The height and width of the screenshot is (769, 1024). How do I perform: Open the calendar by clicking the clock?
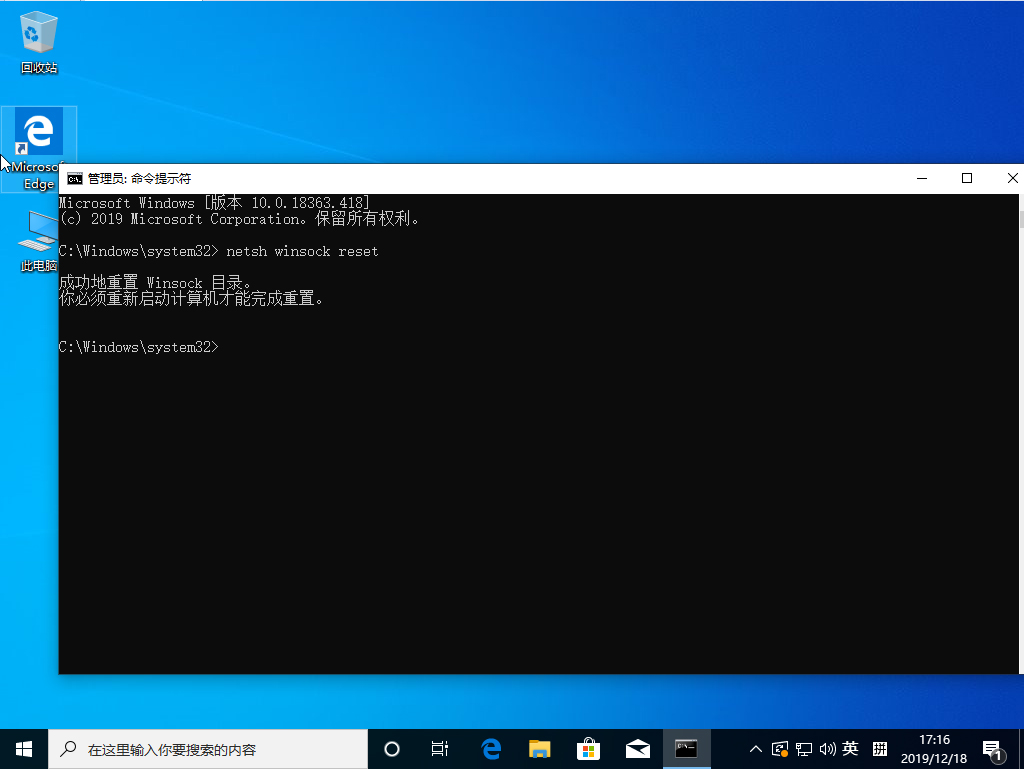(x=934, y=748)
